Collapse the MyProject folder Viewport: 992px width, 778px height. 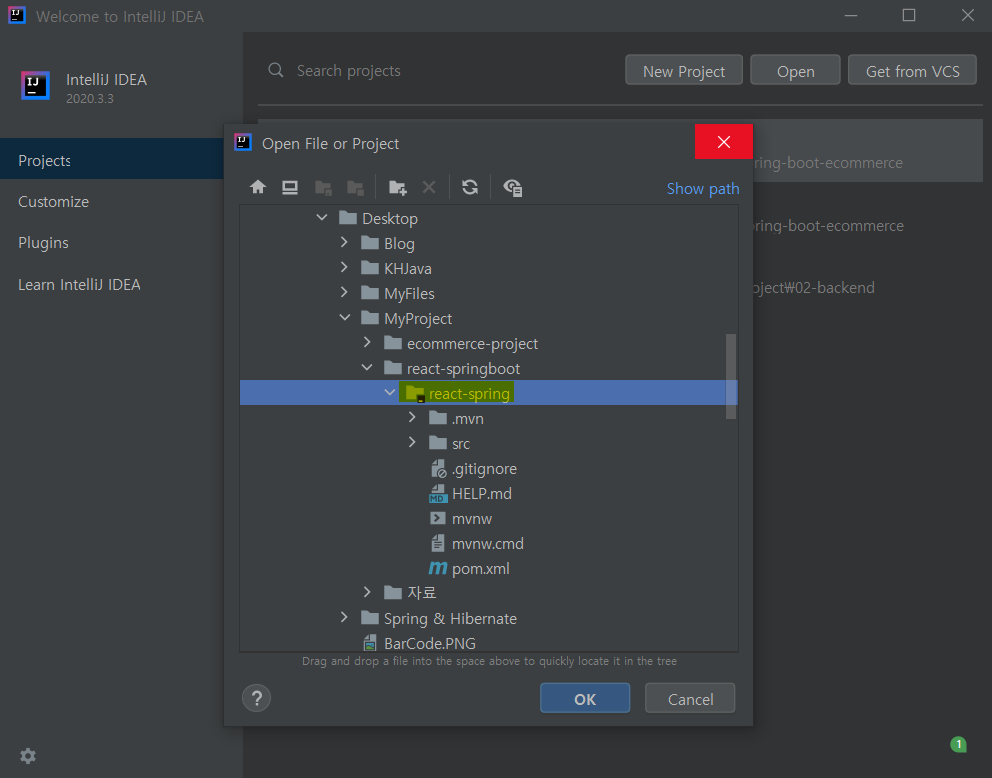point(345,318)
